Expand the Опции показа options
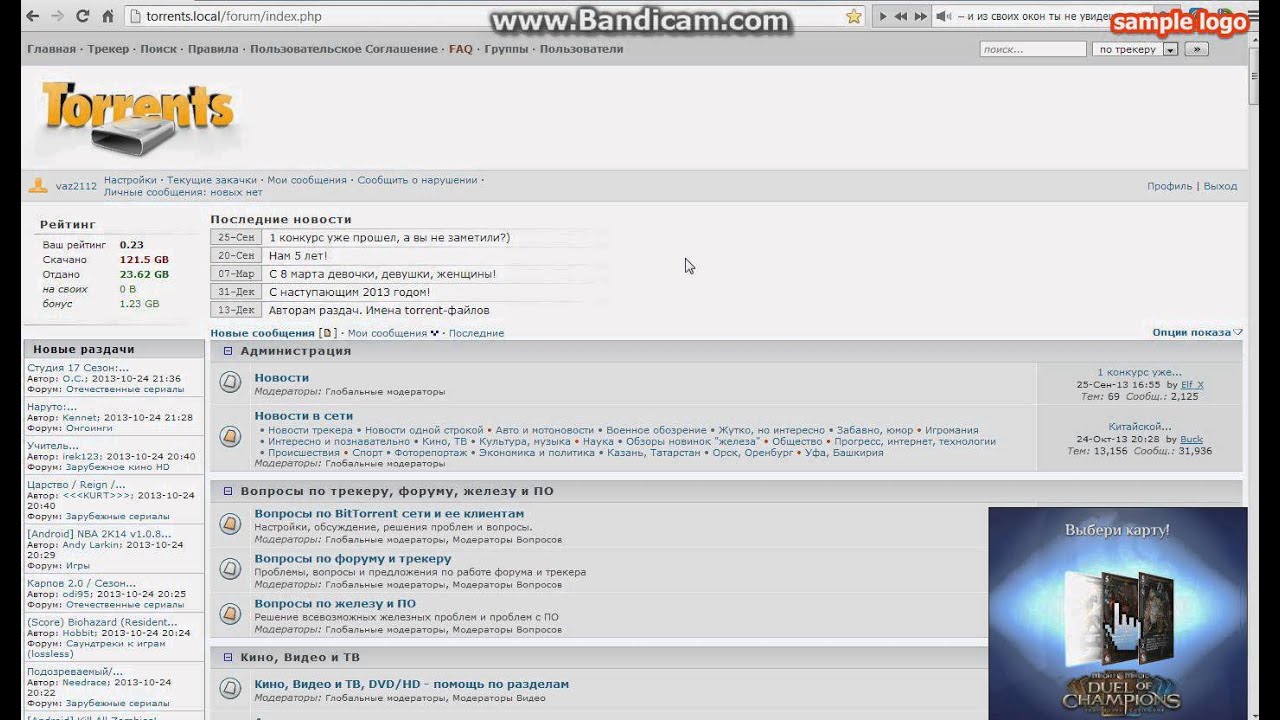Viewport: 1280px width, 720px height. point(1197,332)
